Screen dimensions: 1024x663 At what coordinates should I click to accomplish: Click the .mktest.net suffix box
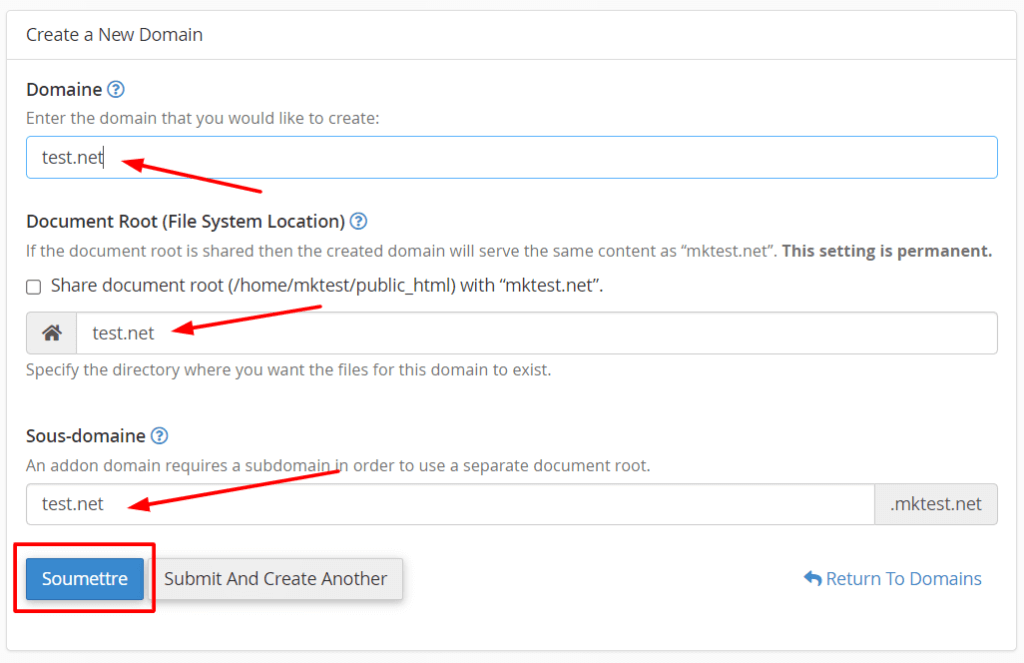[x=935, y=505]
